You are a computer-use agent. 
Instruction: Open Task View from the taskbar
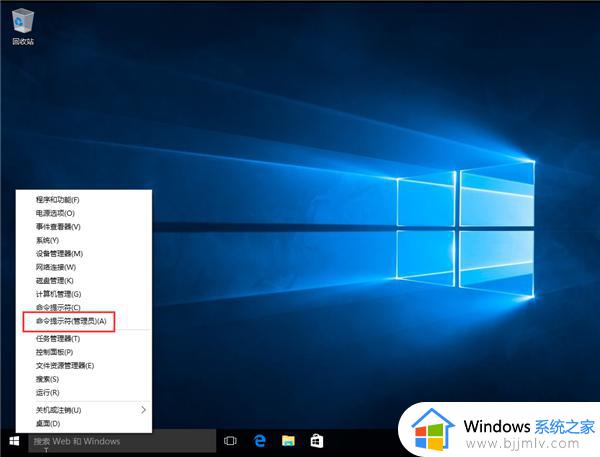230,441
